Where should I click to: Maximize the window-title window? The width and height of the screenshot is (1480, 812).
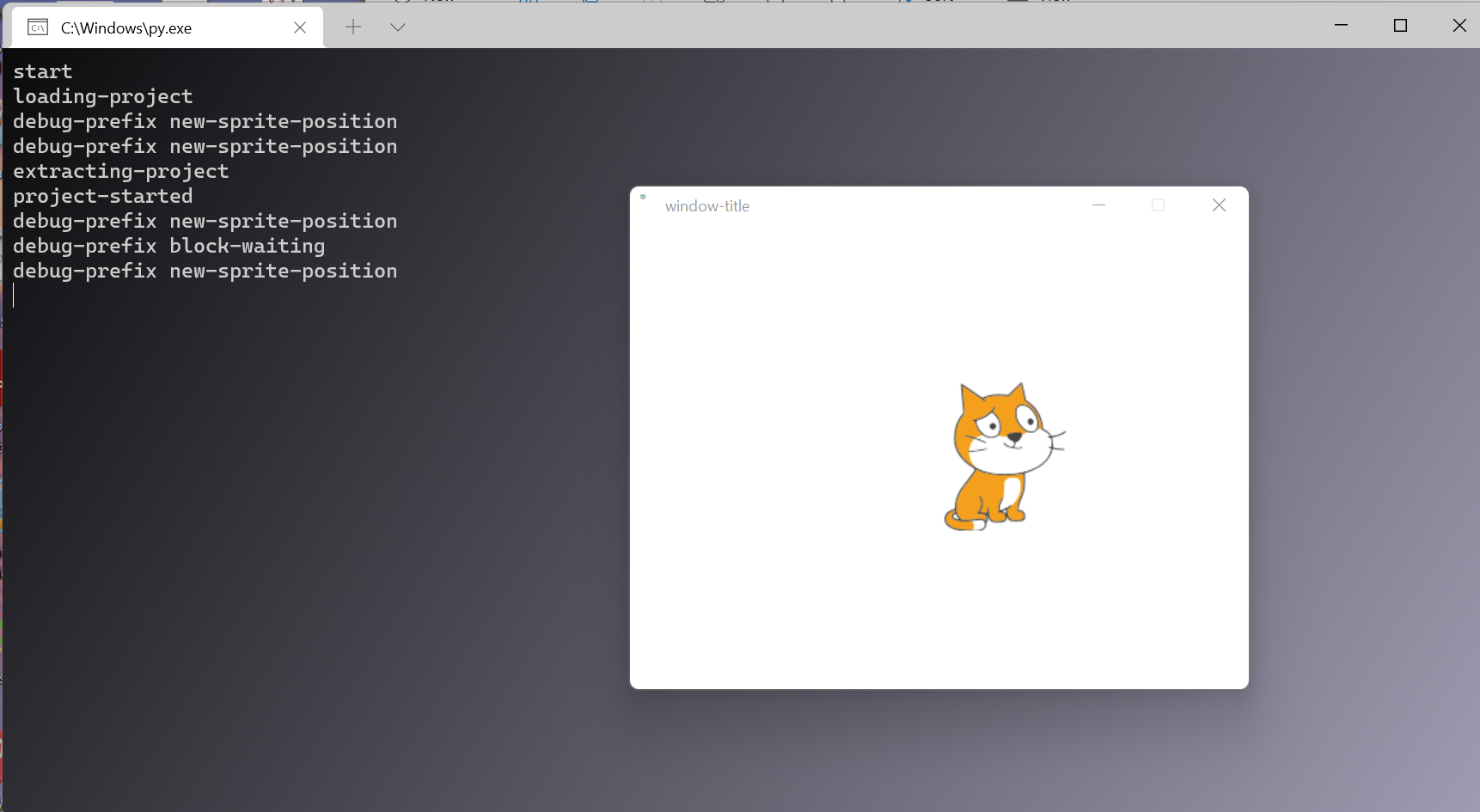click(x=1158, y=205)
